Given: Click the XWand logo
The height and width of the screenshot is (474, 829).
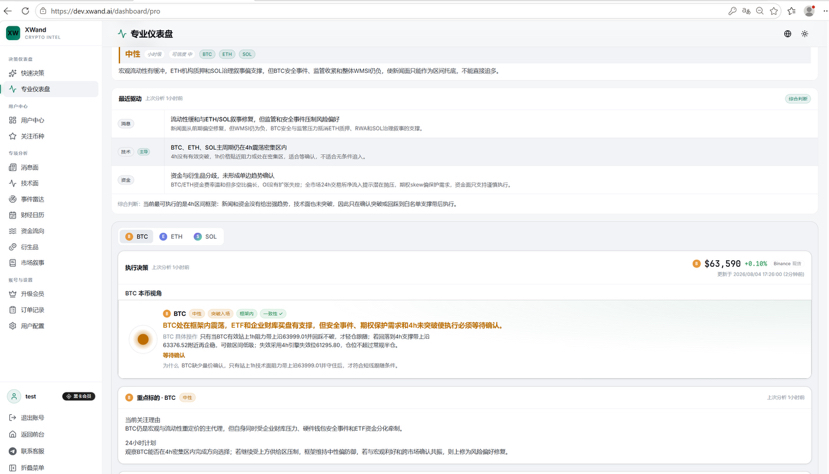Looking at the screenshot, I should [13, 33].
